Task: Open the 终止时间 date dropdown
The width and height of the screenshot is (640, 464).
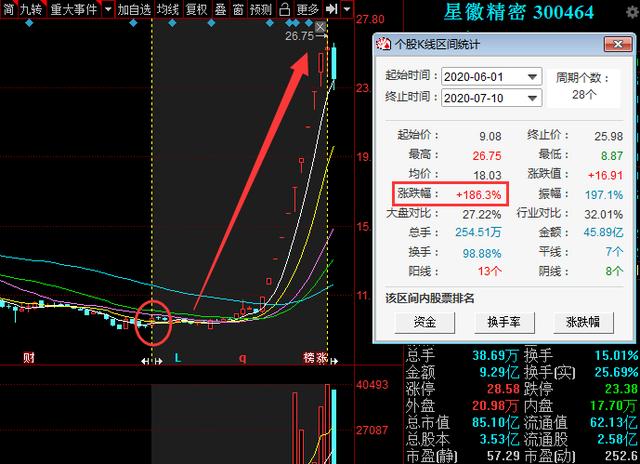Action: tap(532, 98)
